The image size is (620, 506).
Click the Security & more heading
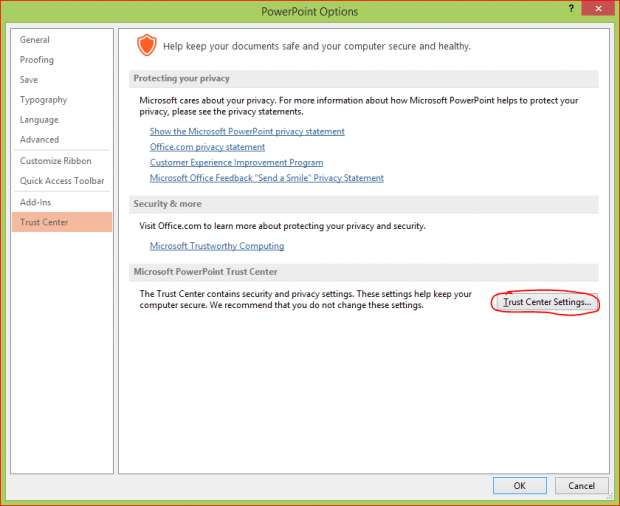pyautogui.click(x=167, y=204)
